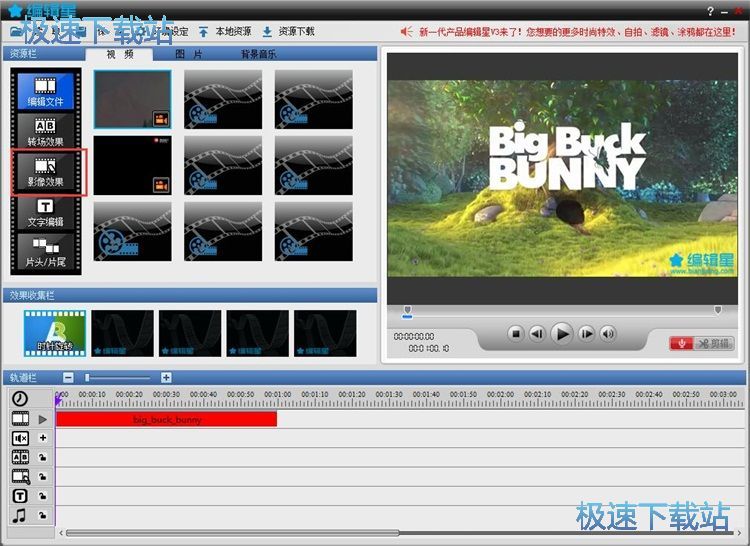The width and height of the screenshot is (750, 546).
Task: Click the clock icon on the timeline ruler
Action: pos(20,398)
